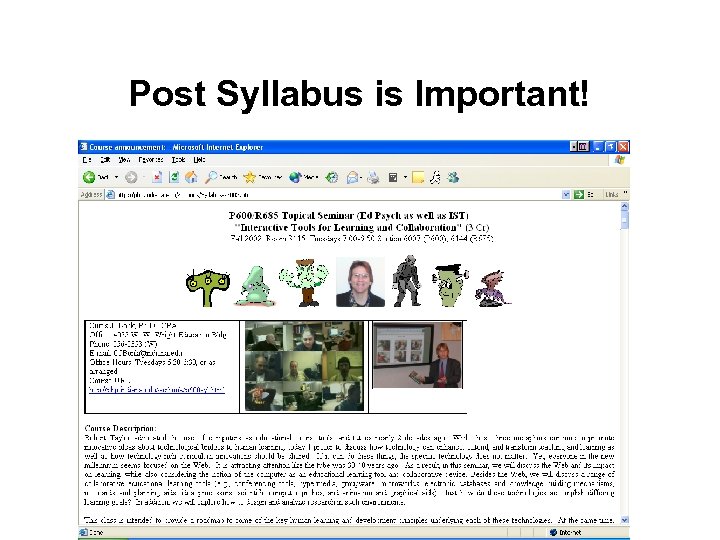Click the three-eyed green monster cartoon
The image size is (720, 540).
tap(208, 287)
